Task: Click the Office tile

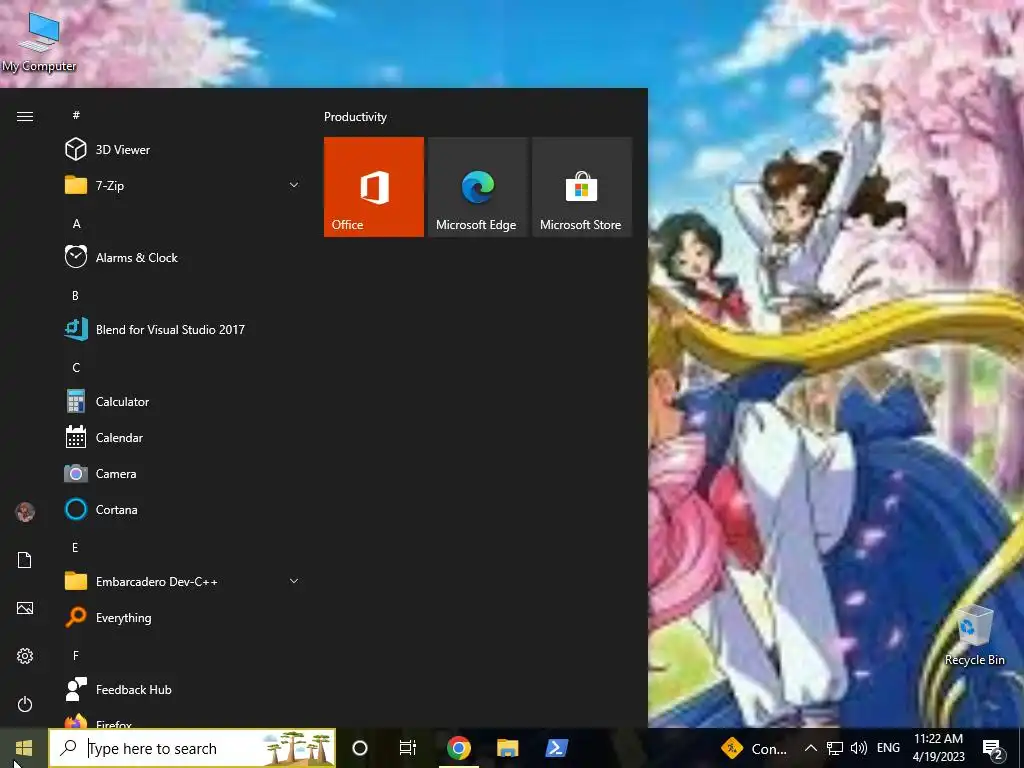Action: pos(374,187)
